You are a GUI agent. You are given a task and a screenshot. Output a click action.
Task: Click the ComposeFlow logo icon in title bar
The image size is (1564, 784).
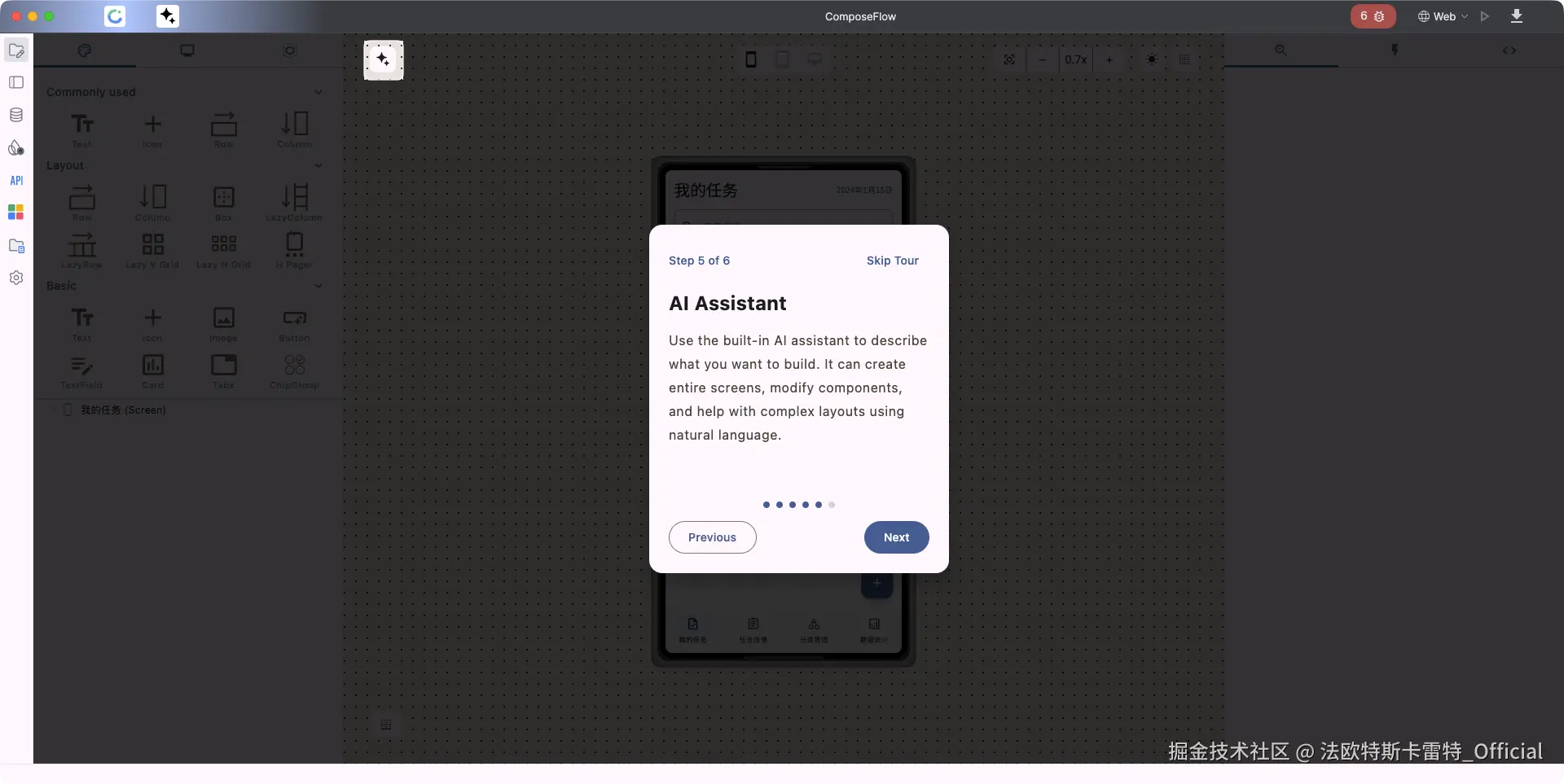coord(116,16)
